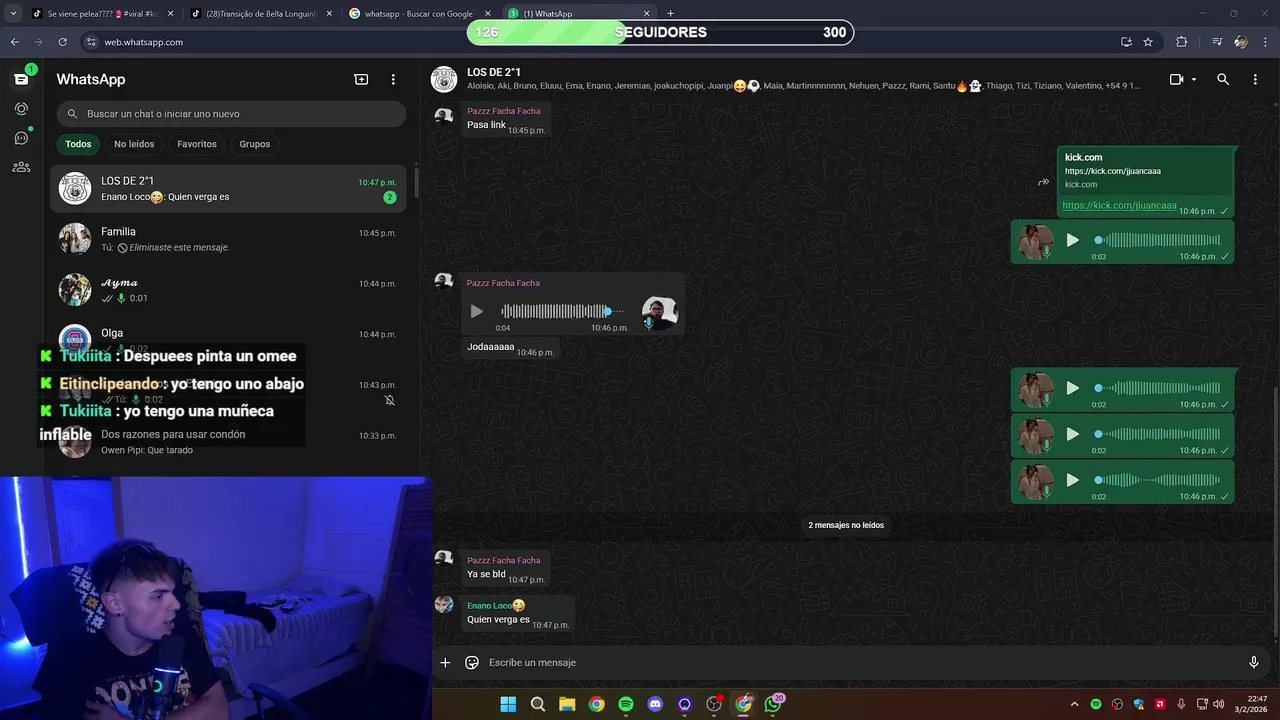Click the 2 mensajes no leídos marker
This screenshot has height=720, width=1280.
[846, 525]
